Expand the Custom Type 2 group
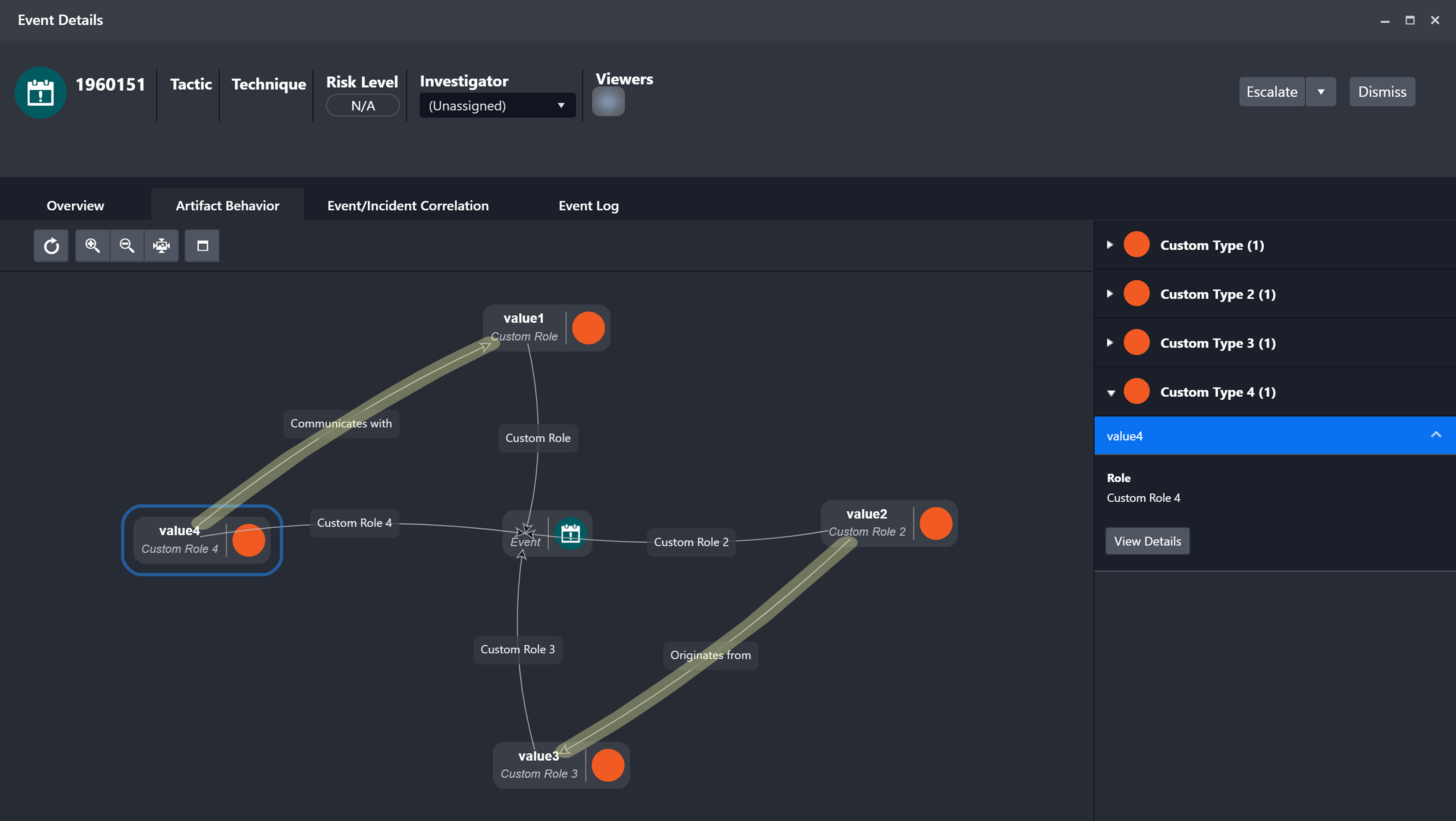 point(1110,294)
